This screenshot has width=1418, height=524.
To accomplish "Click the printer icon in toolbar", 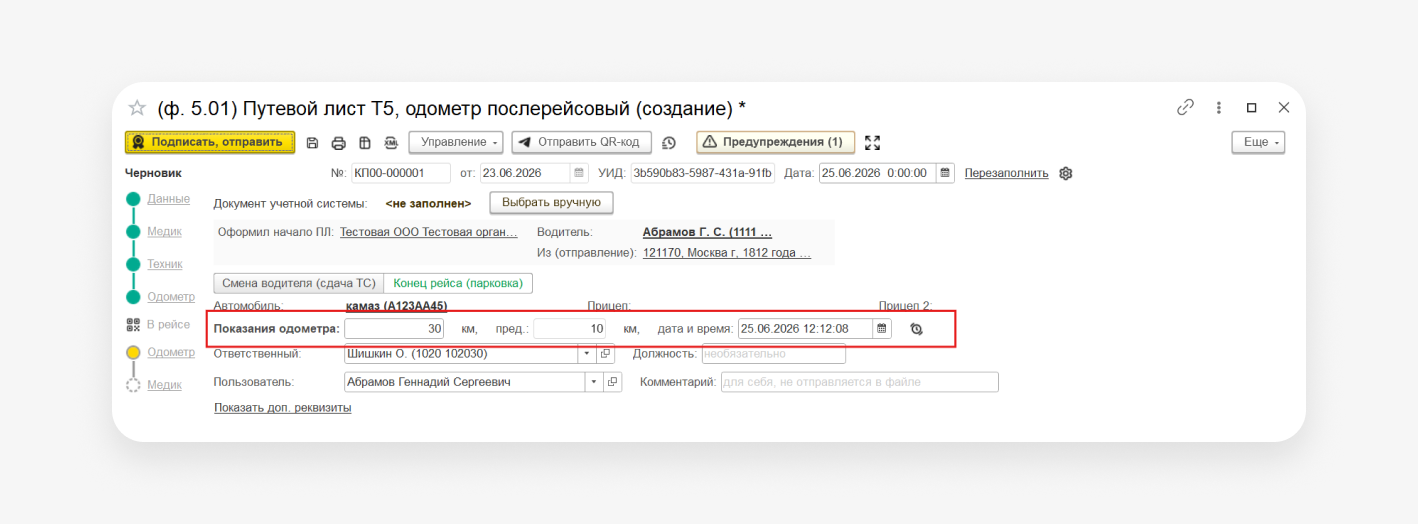I will 339,143.
